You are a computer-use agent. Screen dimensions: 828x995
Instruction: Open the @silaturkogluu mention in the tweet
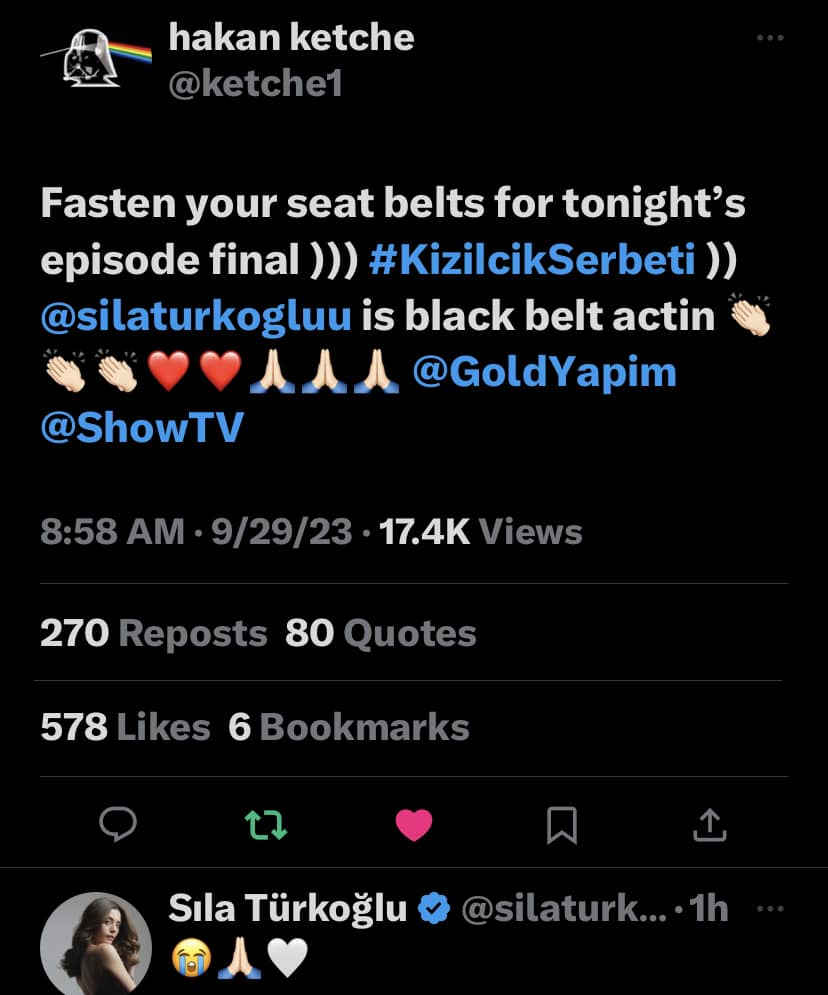tap(196, 316)
